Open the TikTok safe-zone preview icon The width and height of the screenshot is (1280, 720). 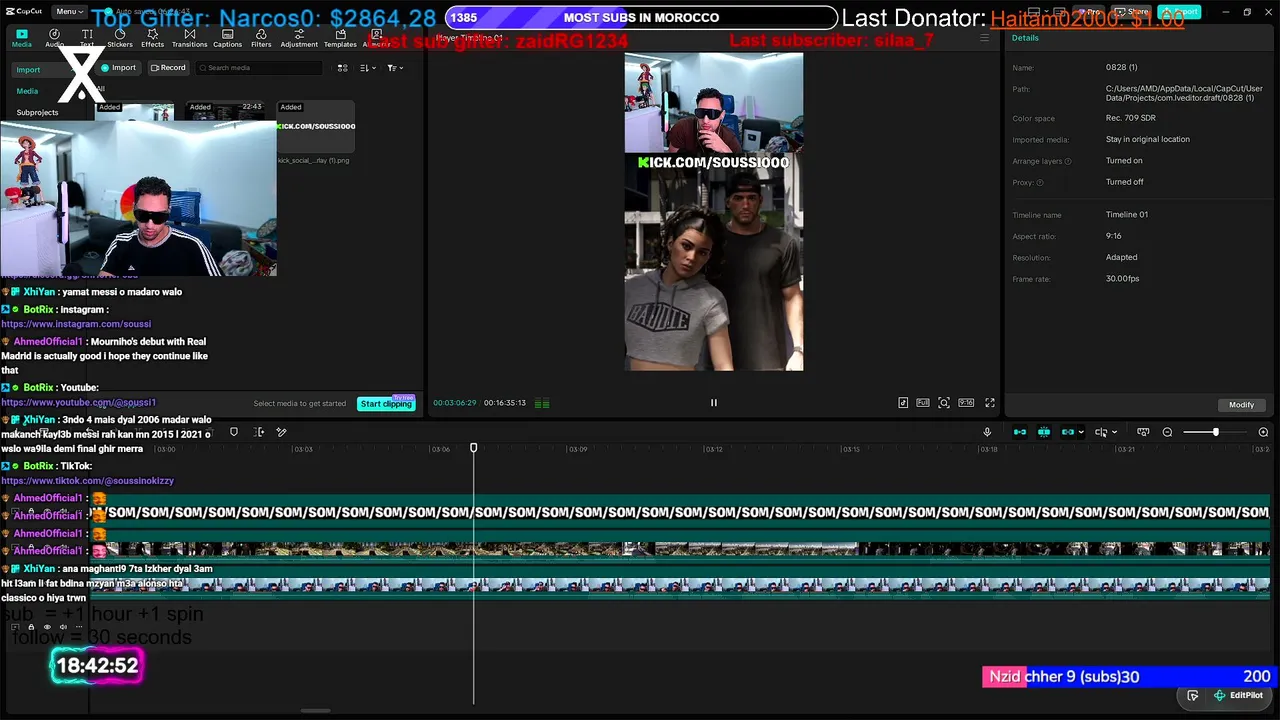(x=903, y=403)
